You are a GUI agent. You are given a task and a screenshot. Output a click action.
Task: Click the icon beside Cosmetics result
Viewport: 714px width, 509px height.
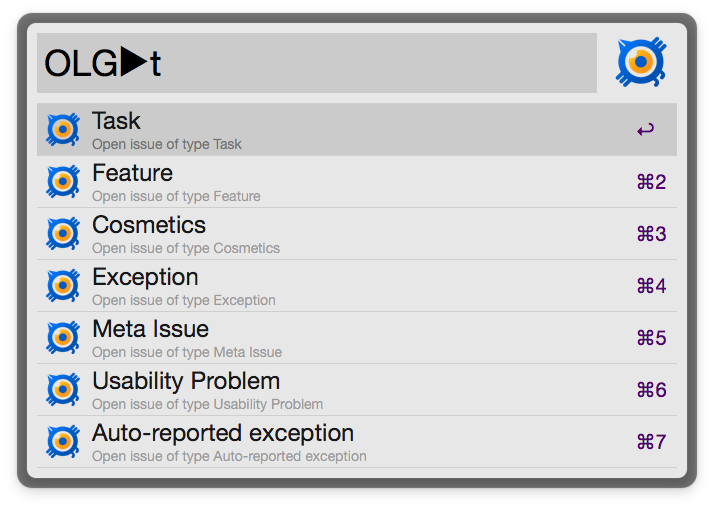[63, 234]
